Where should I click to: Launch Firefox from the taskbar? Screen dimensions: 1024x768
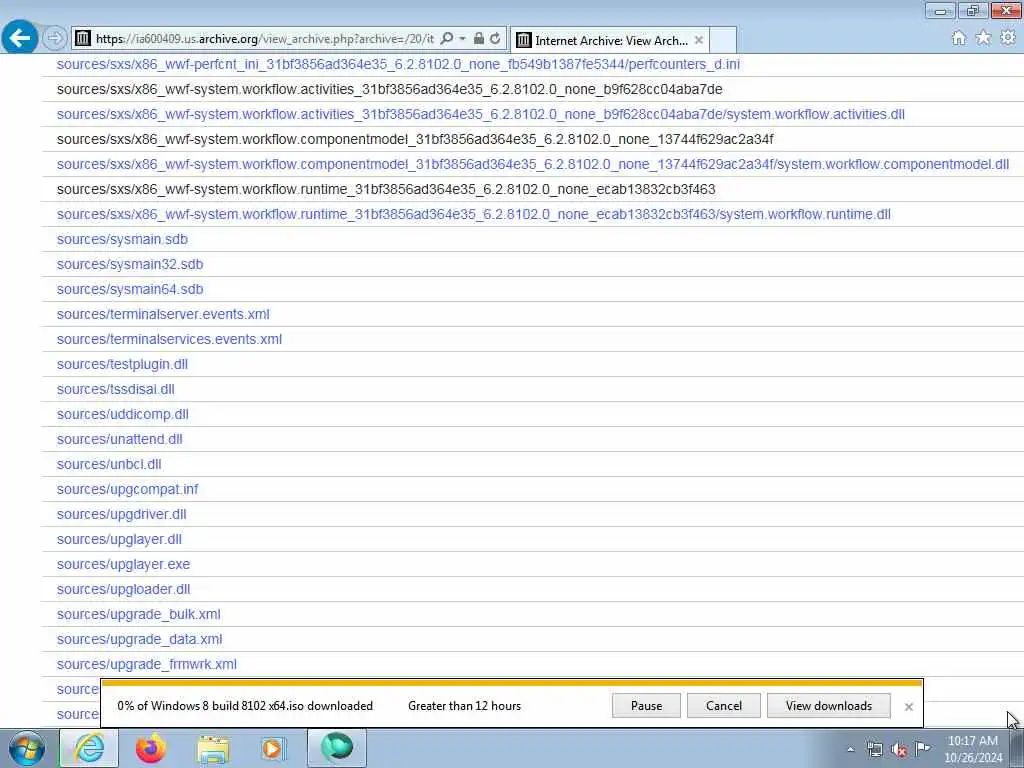(150, 748)
